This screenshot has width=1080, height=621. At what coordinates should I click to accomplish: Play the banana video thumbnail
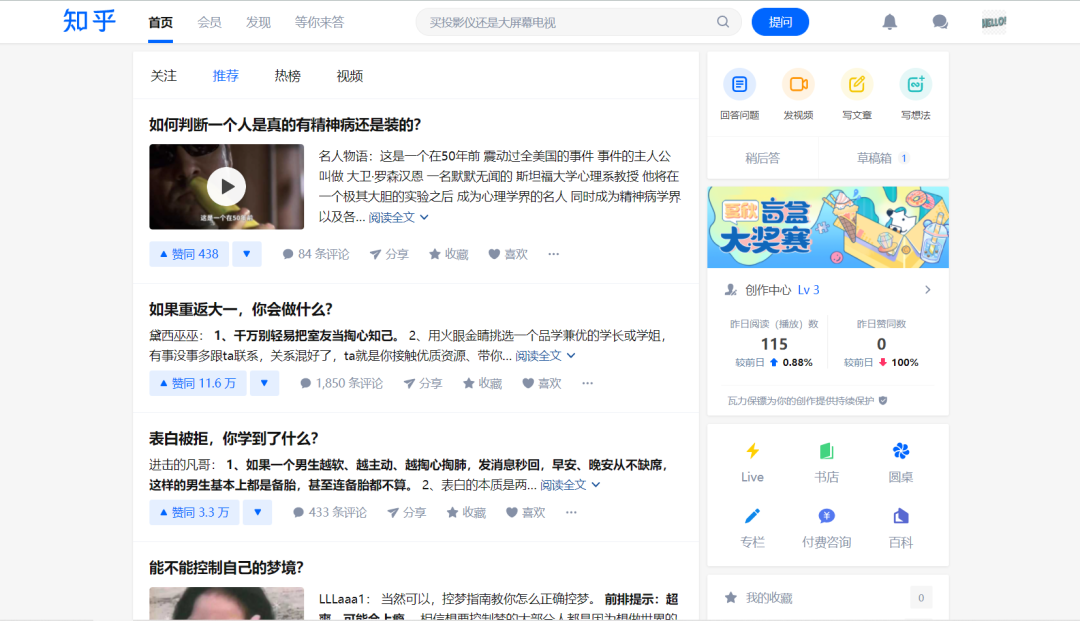pos(227,187)
